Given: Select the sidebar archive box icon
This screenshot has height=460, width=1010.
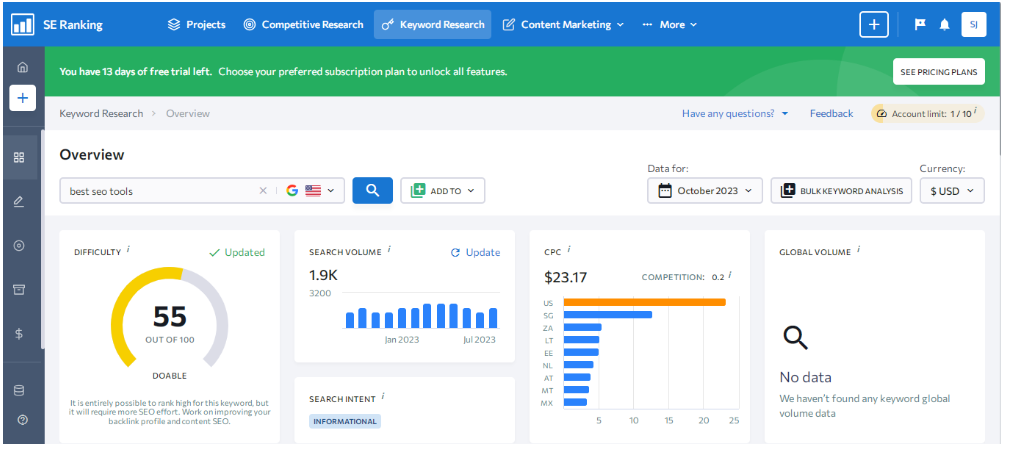Looking at the screenshot, I should (19, 289).
